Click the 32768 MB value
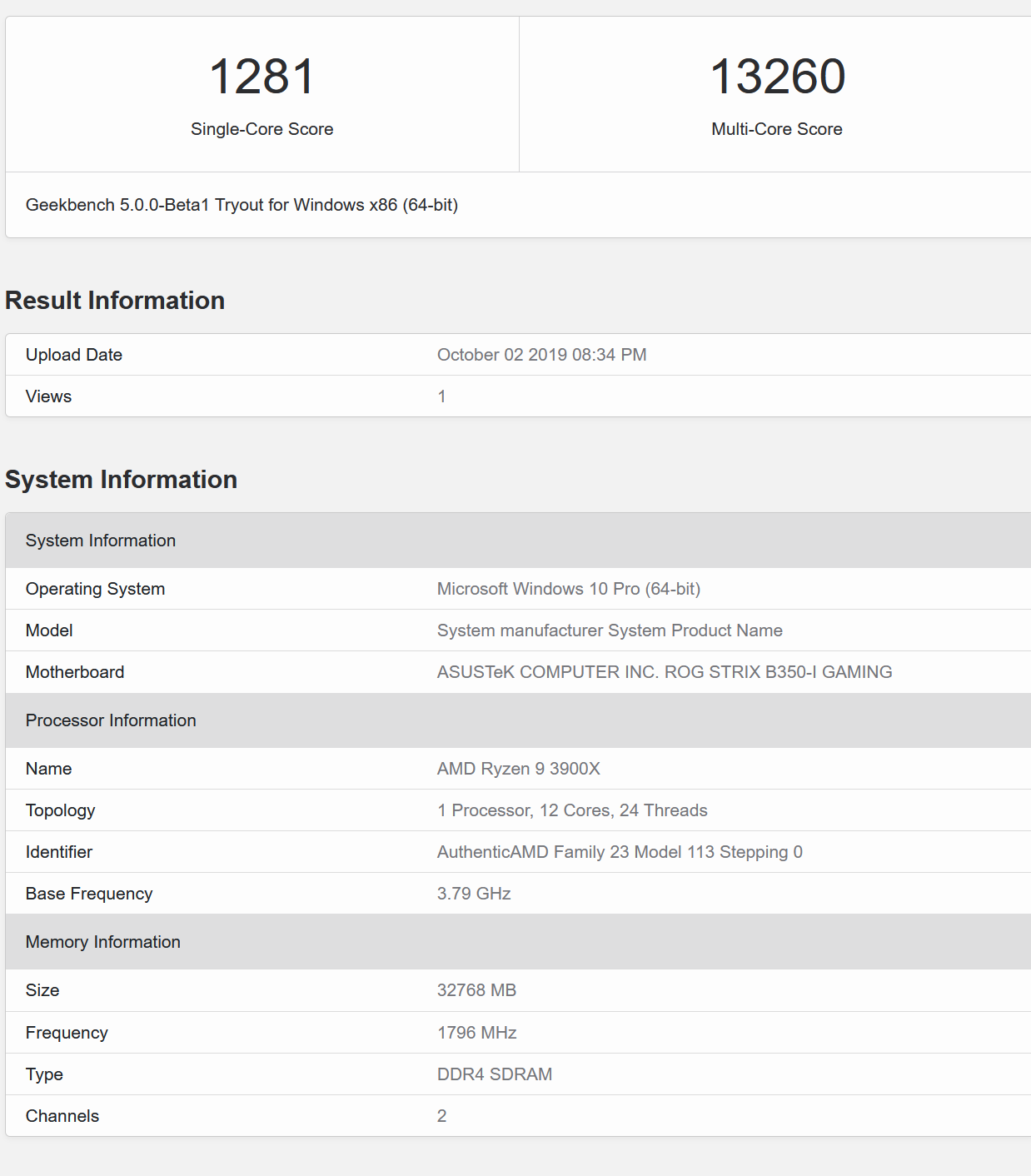1031x1176 pixels. tap(477, 990)
